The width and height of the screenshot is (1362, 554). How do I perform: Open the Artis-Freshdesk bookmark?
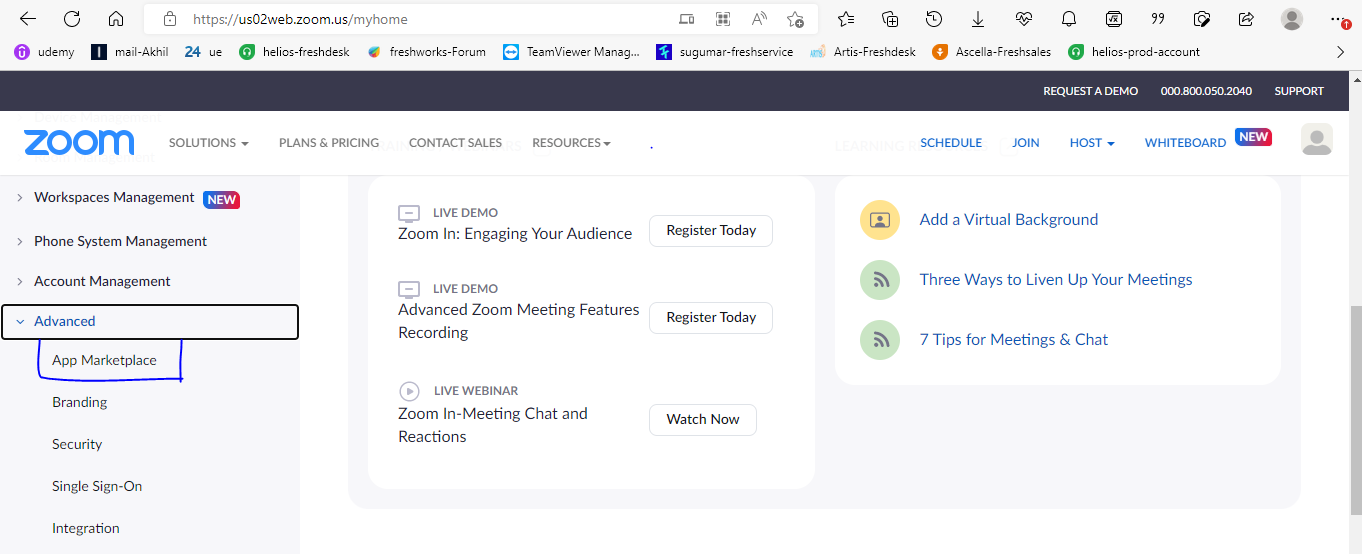click(862, 52)
